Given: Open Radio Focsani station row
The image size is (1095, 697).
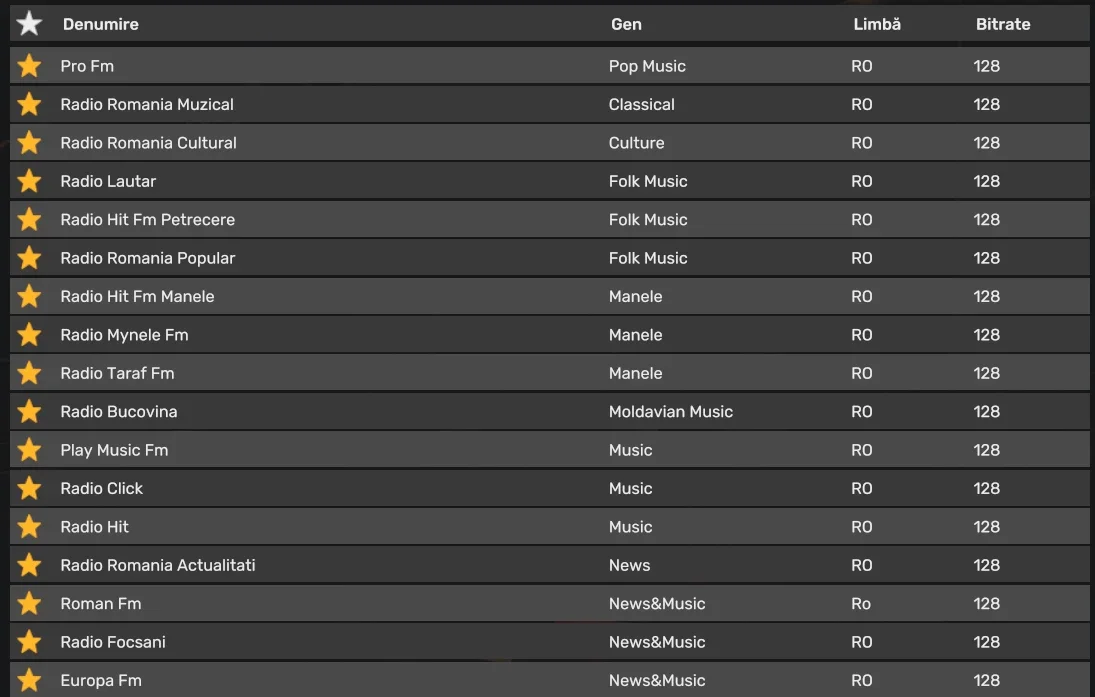Looking at the screenshot, I should point(113,642).
